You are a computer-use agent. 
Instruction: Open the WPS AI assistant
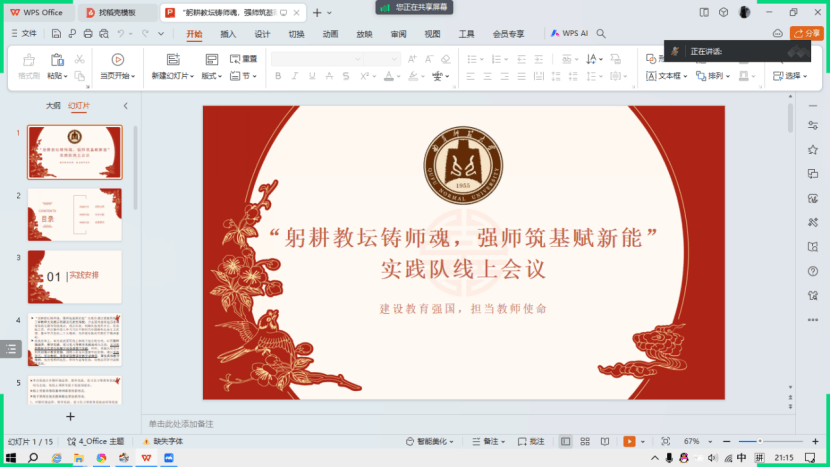coord(569,33)
